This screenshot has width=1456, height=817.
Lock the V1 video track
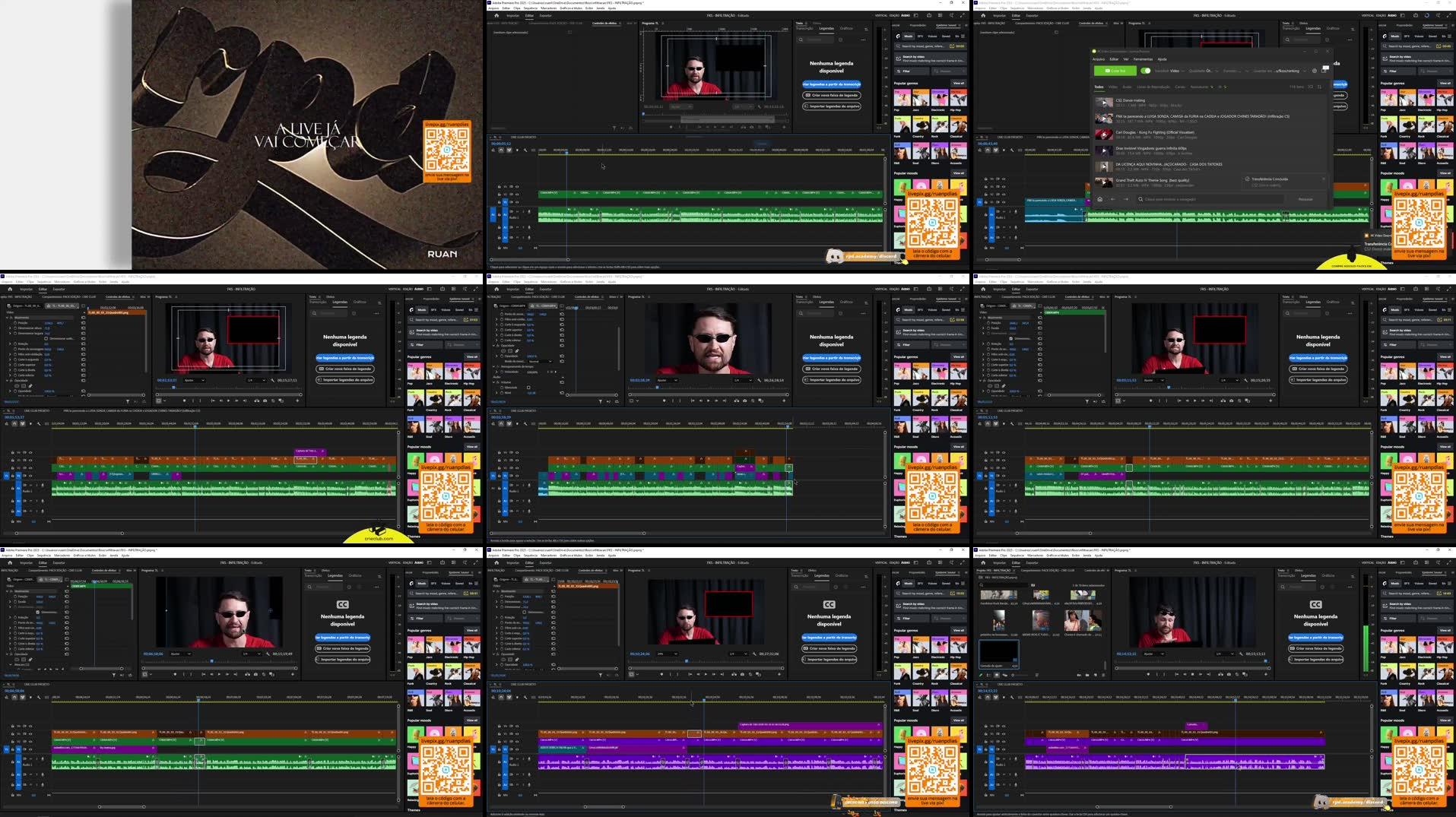coord(499,201)
